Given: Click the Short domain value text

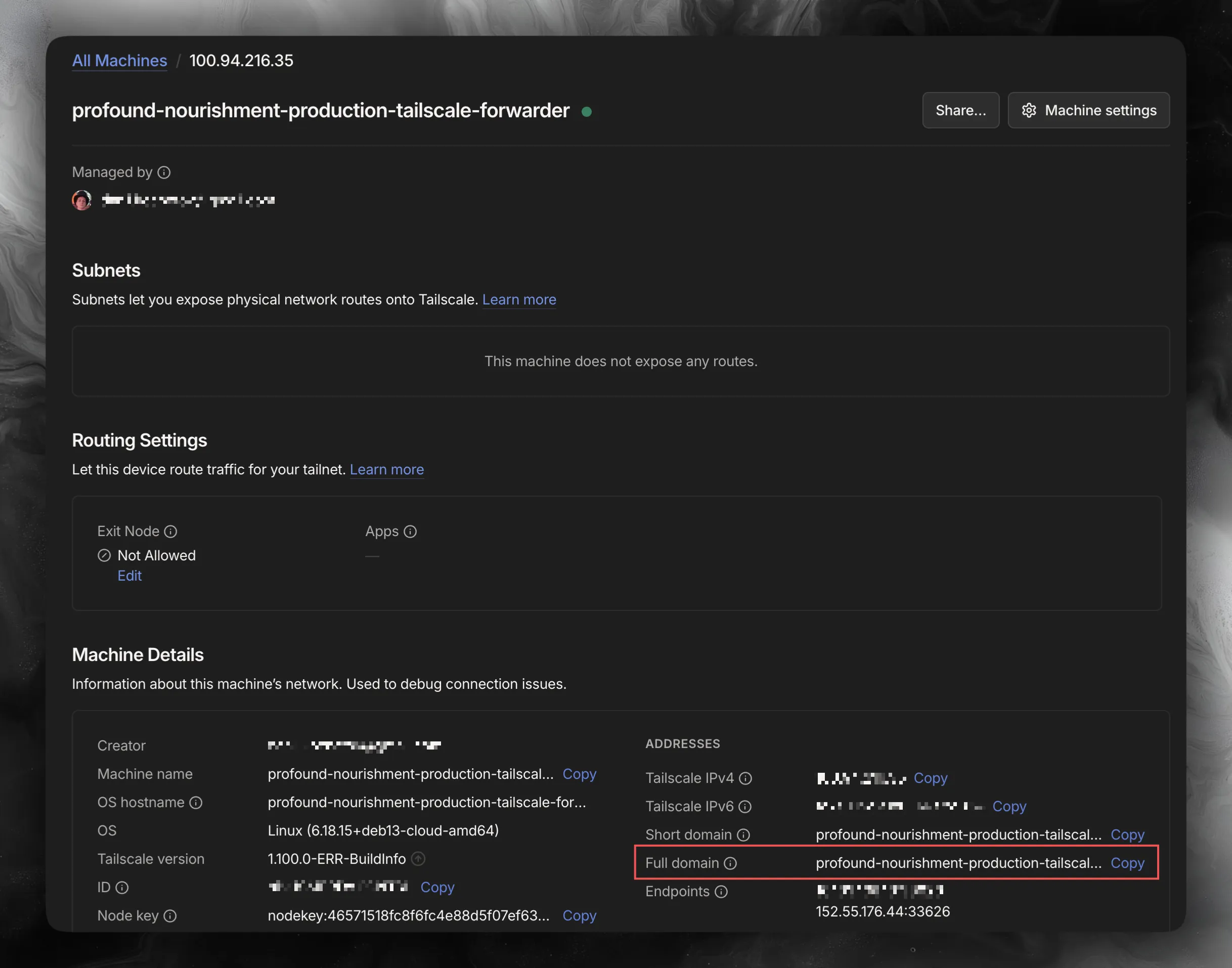Looking at the screenshot, I should [x=959, y=834].
